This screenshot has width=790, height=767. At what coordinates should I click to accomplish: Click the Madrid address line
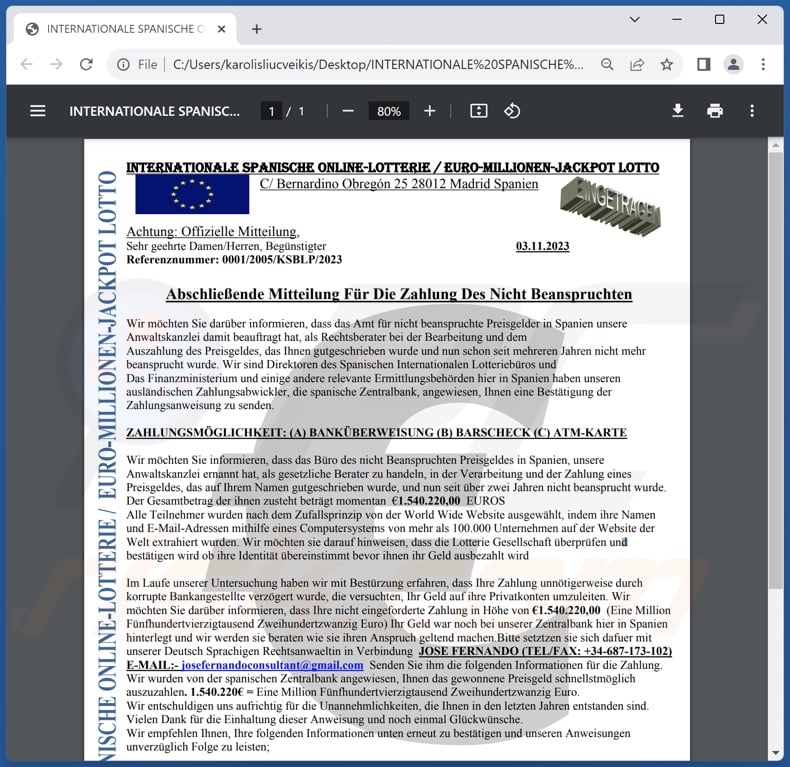click(x=399, y=184)
